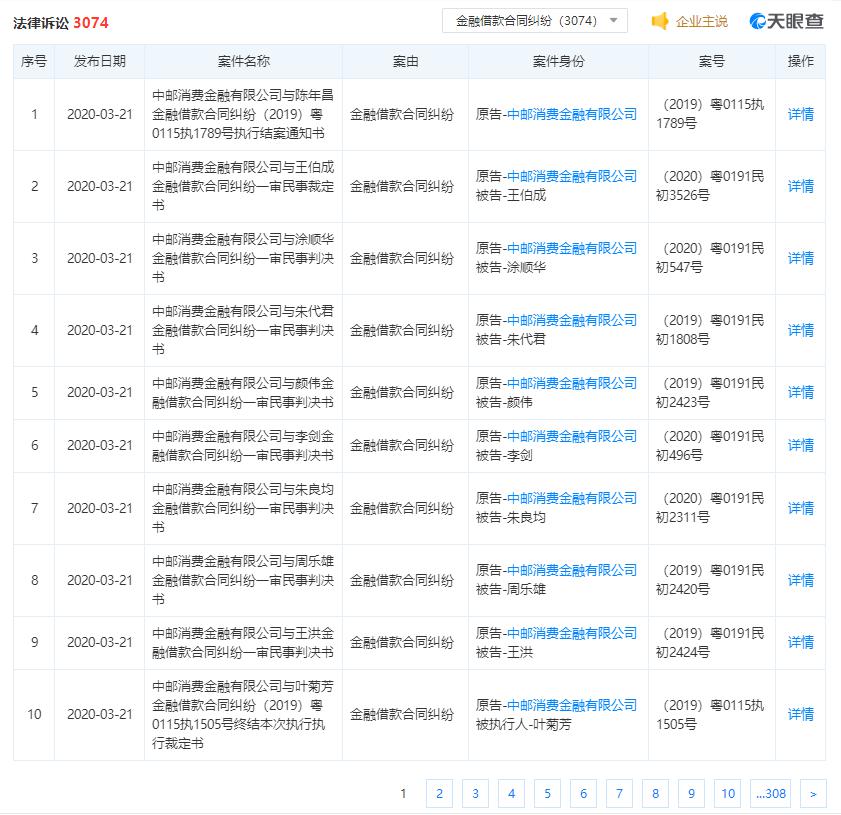Go to page 3 of results

pyautogui.click(x=475, y=793)
